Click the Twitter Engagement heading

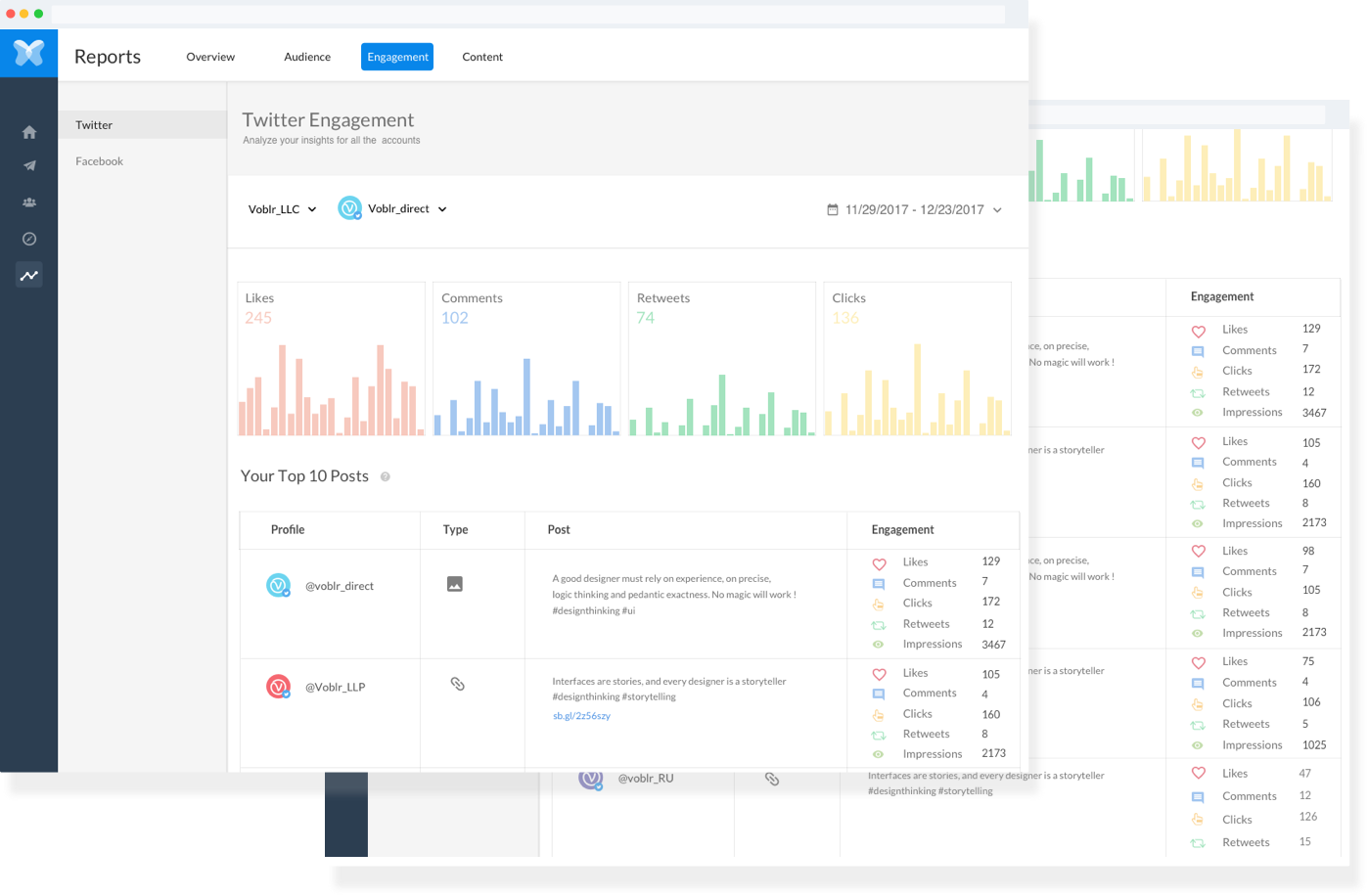tap(328, 119)
